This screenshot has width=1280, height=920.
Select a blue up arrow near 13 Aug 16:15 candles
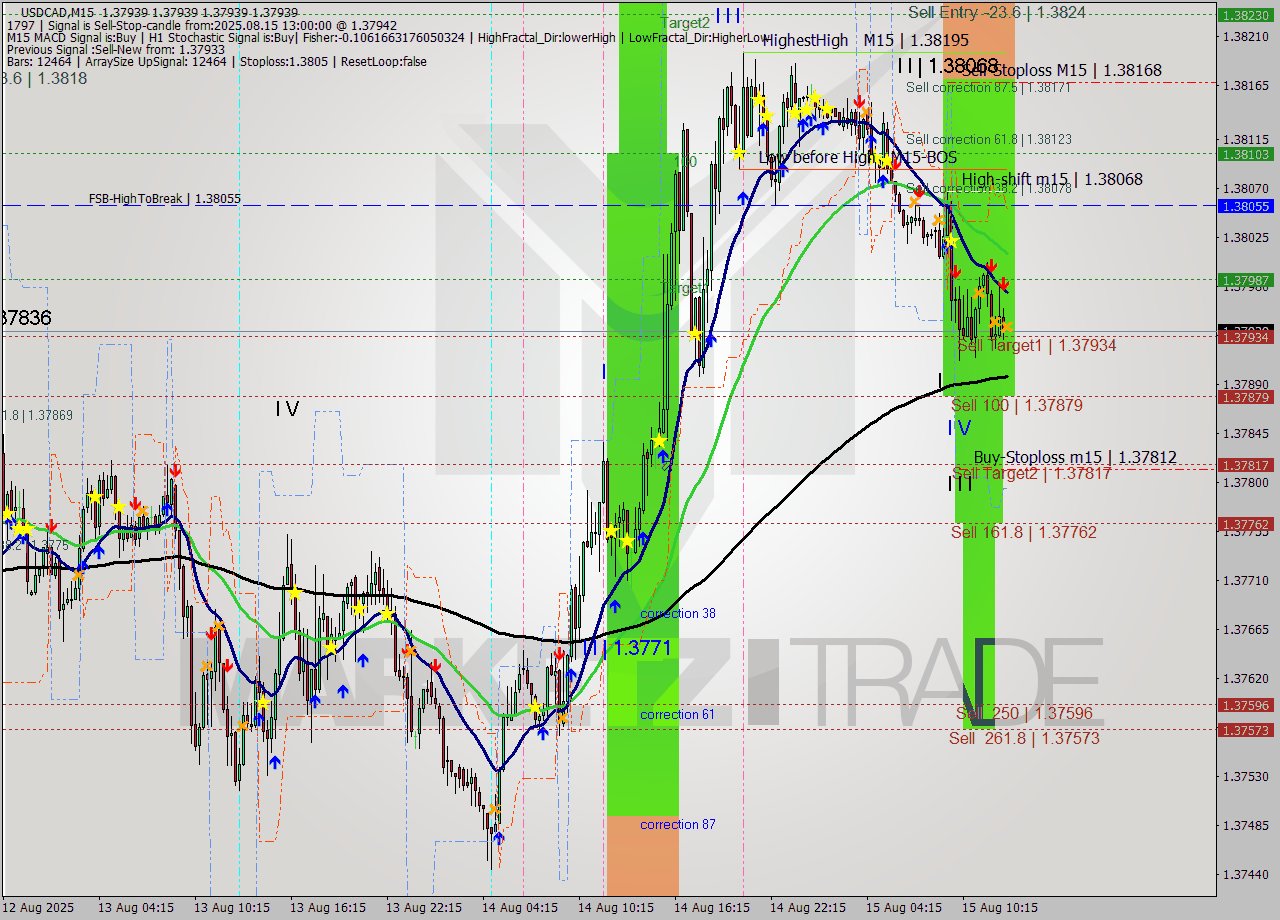pos(363,659)
